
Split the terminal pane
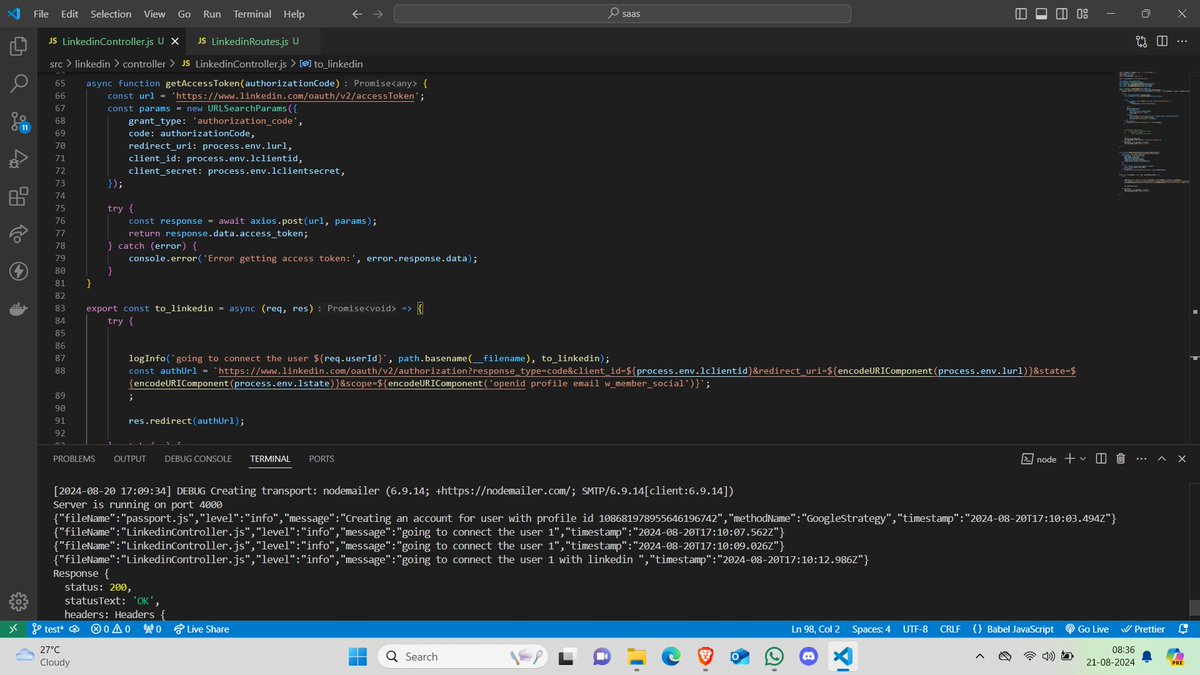click(x=1101, y=458)
